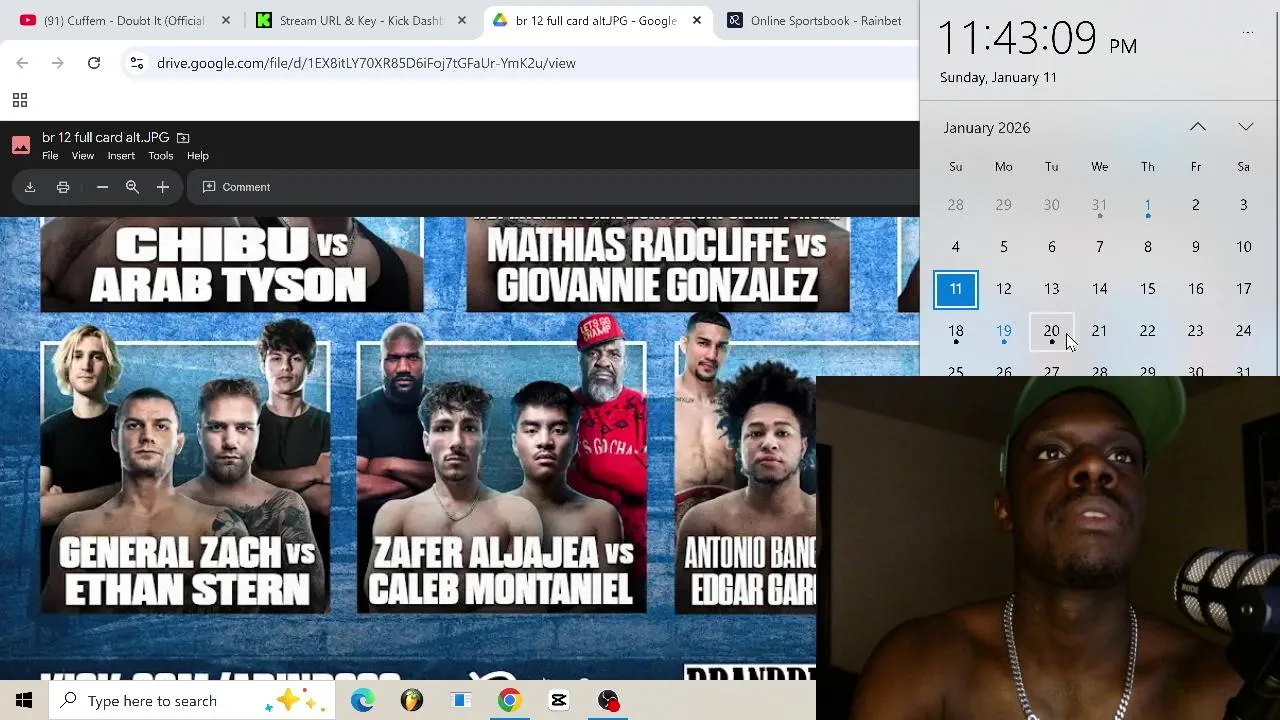Screen dimensions: 1280x720
Task: Select January 24 in the calendar
Action: tap(1244, 331)
